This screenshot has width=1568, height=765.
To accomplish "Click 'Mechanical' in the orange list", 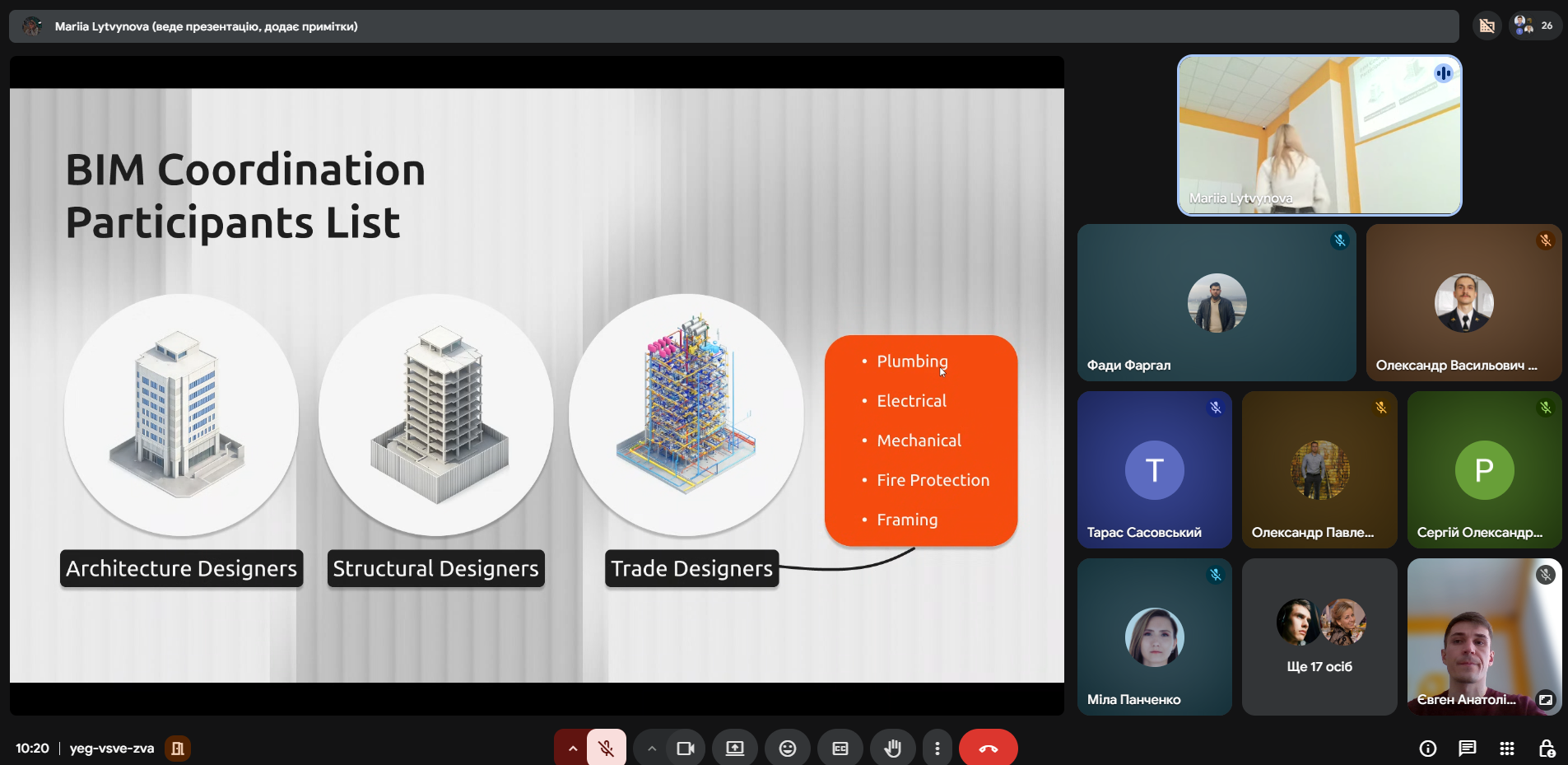I will [919, 441].
